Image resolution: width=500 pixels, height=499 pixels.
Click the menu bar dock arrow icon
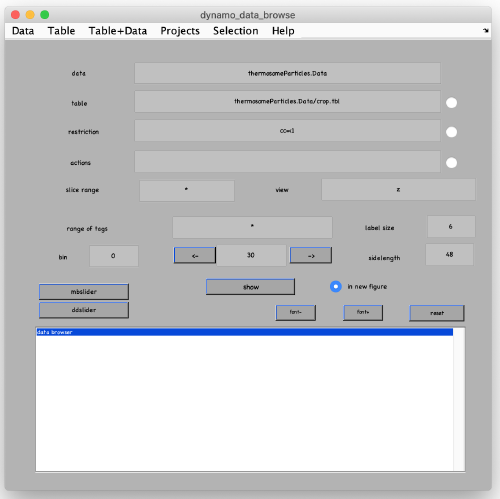(x=486, y=31)
